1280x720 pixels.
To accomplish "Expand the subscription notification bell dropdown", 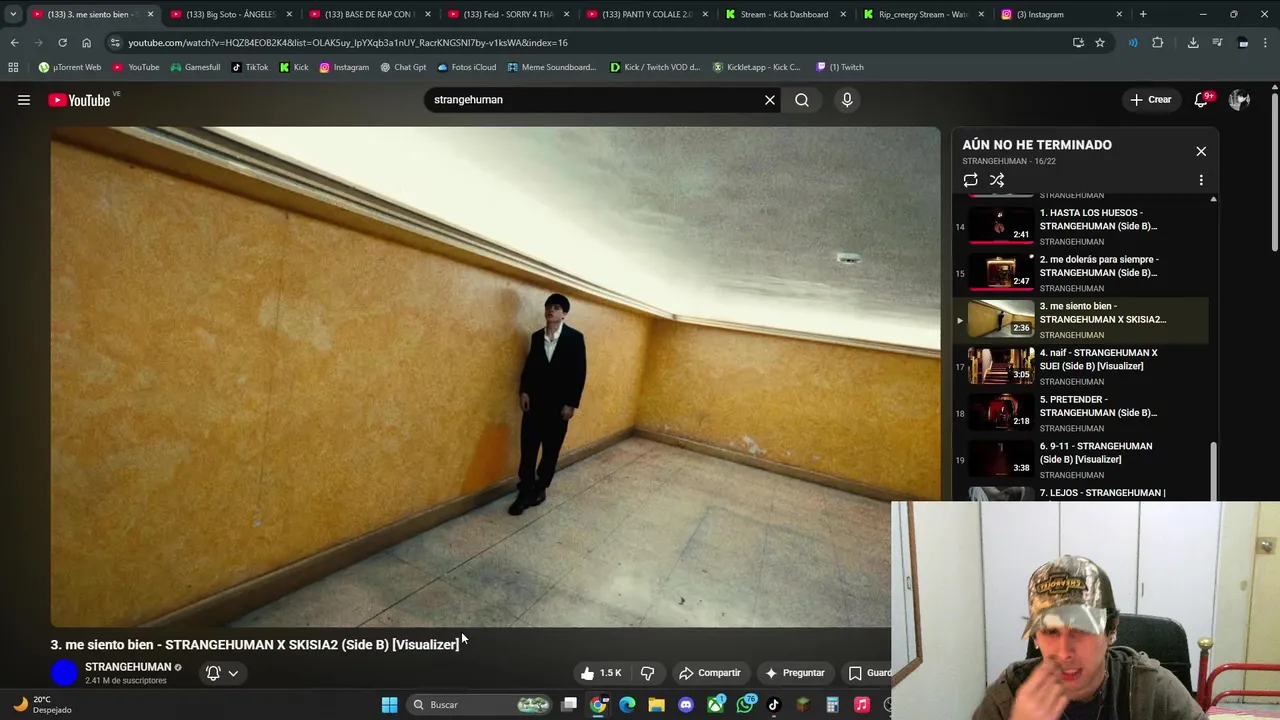I will tap(222, 673).
